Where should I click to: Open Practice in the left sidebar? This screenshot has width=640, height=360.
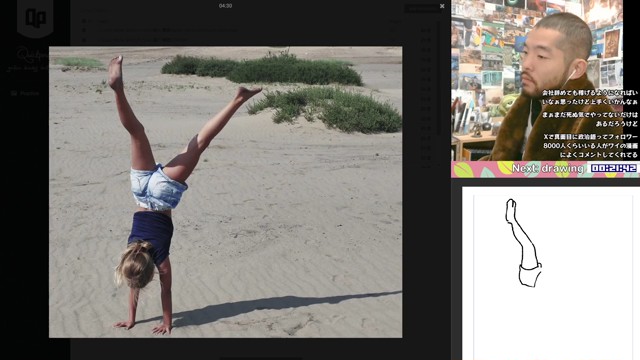pos(29,93)
